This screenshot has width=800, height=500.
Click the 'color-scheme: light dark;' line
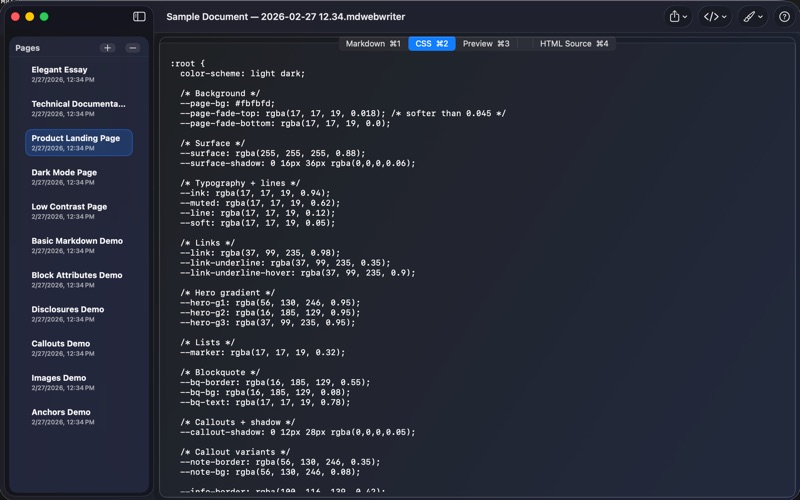coord(242,73)
